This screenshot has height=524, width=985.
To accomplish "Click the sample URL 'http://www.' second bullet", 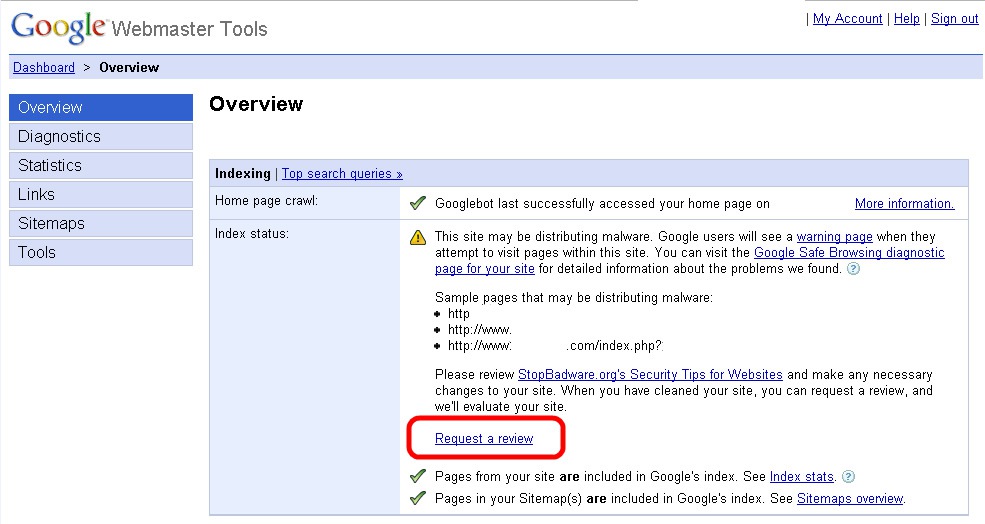I will 480,330.
